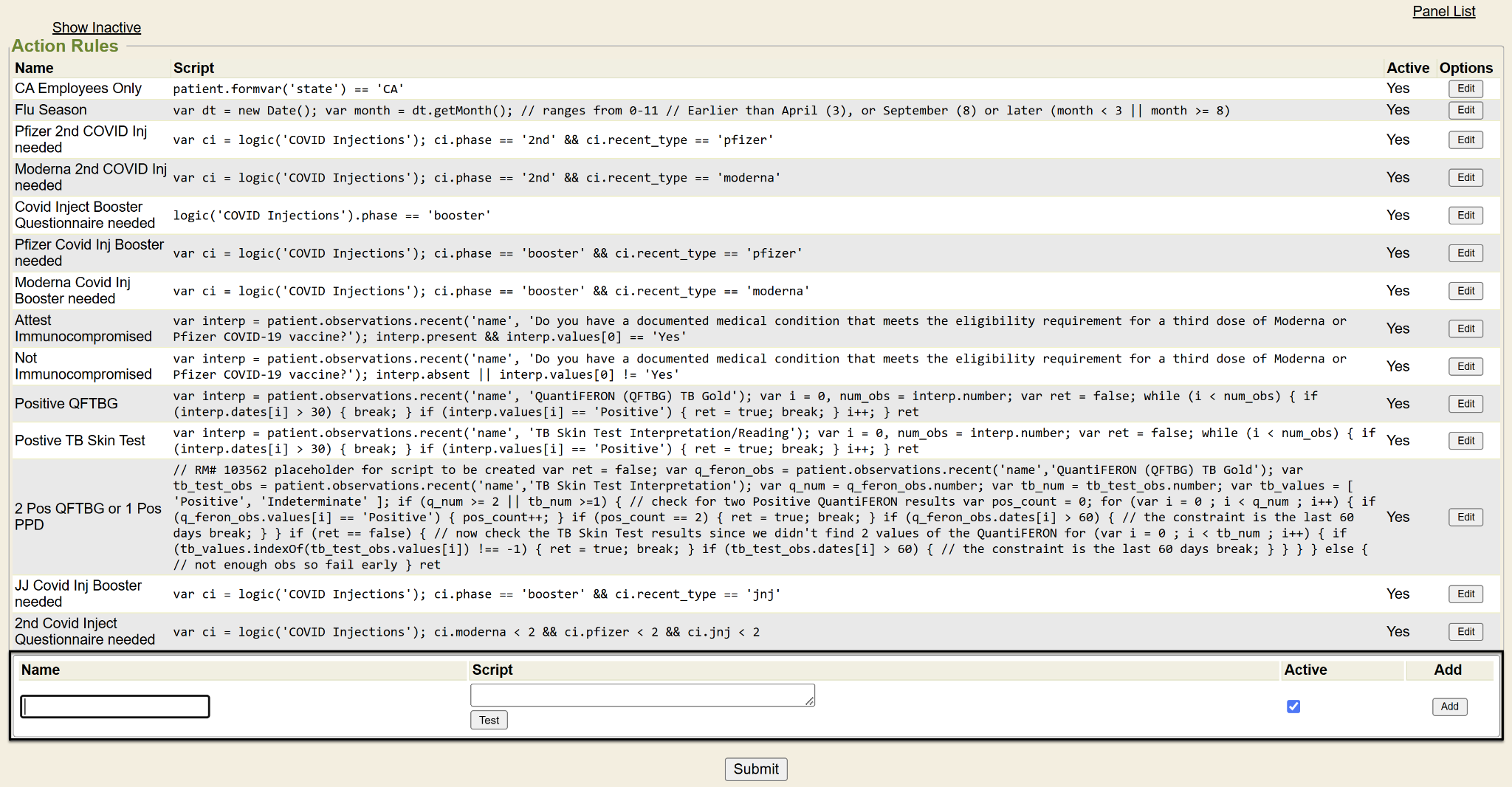Viewport: 1512px width, 787px height.
Task: Edit the Not Immunocompromised rule
Action: click(1465, 366)
